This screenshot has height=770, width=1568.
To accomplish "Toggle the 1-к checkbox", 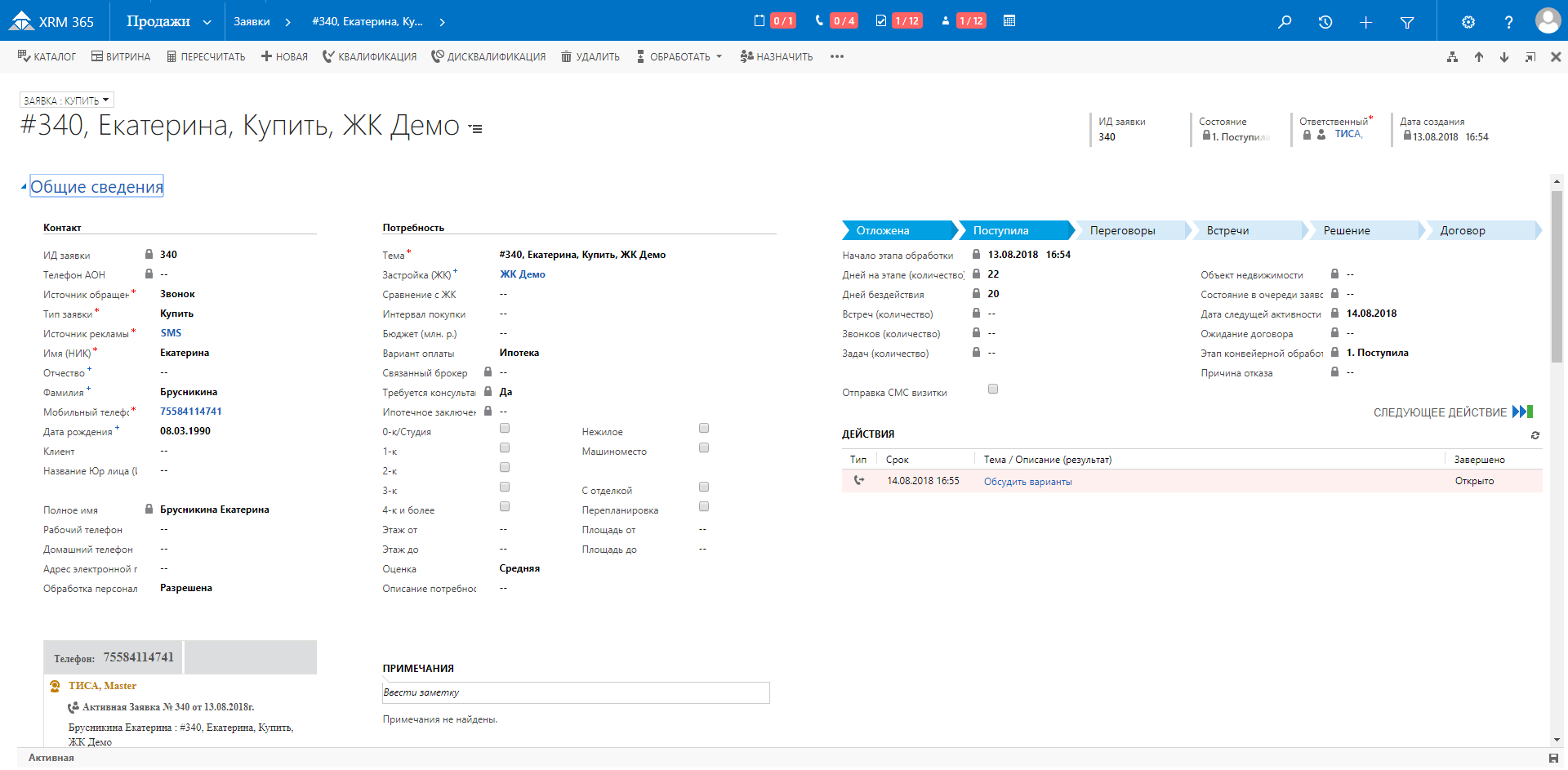I will 505,447.
